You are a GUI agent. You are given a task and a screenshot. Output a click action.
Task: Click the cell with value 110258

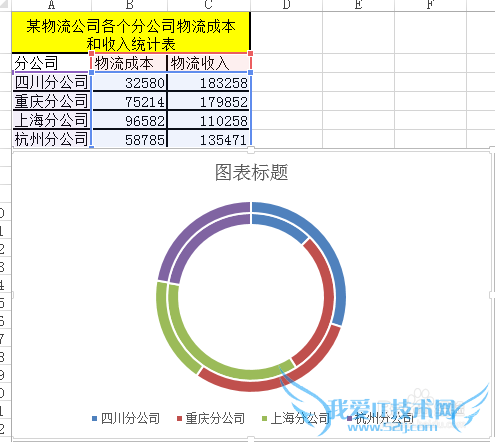209,120
